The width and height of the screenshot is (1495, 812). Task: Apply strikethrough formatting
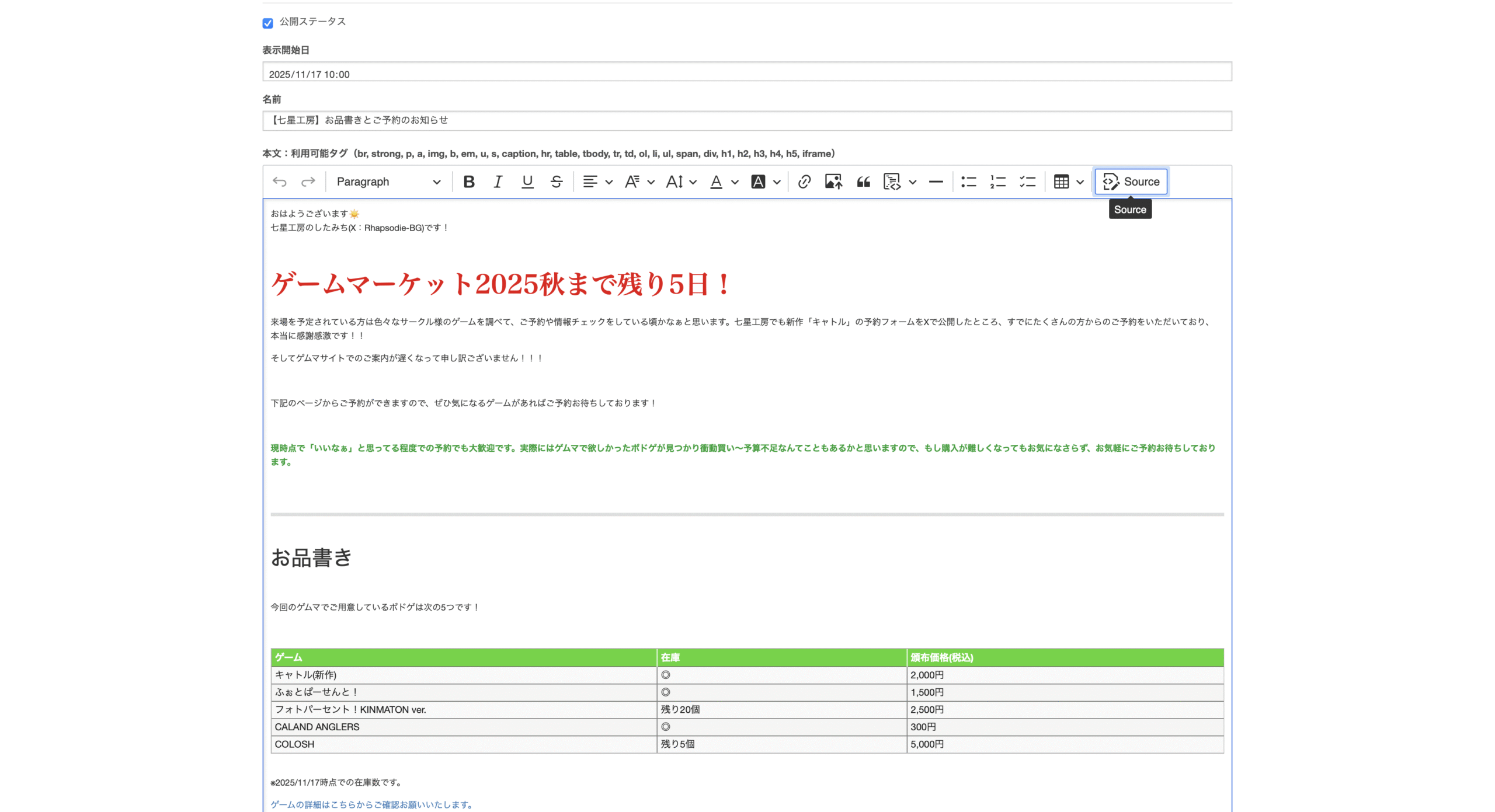[x=556, y=182]
